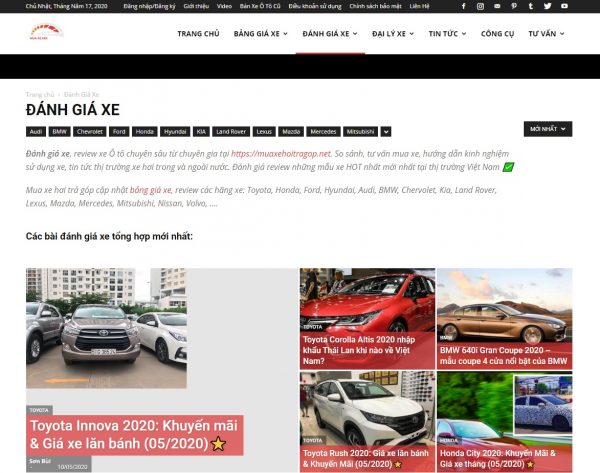Open the Instagram social icon
The height and width of the screenshot is (473, 600).
tap(480, 6)
